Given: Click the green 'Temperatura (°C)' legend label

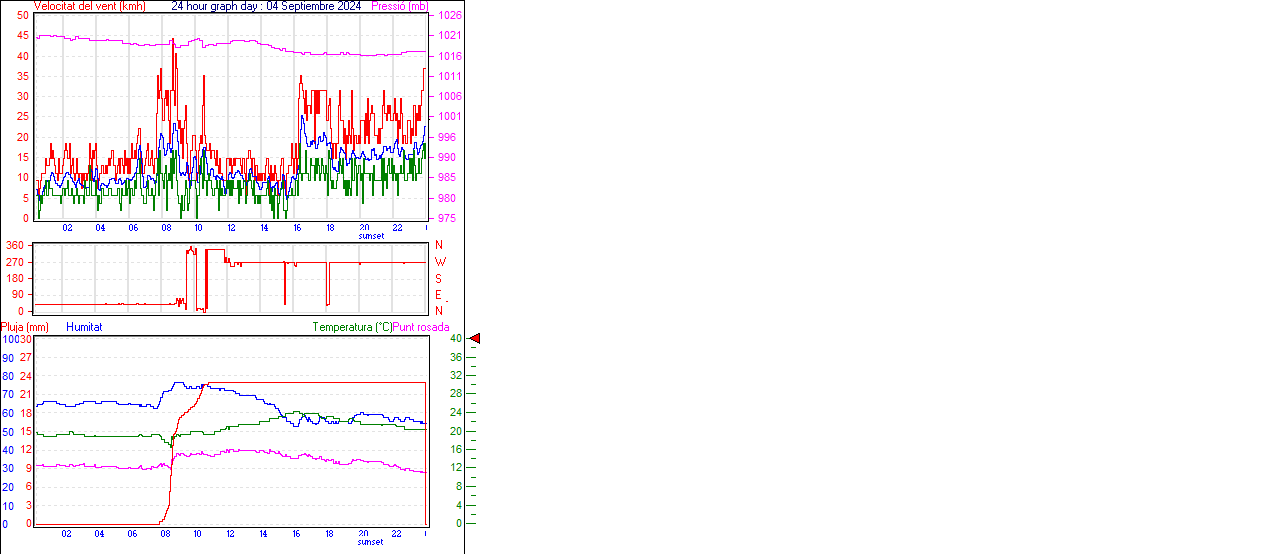Looking at the screenshot, I should tap(352, 327).
